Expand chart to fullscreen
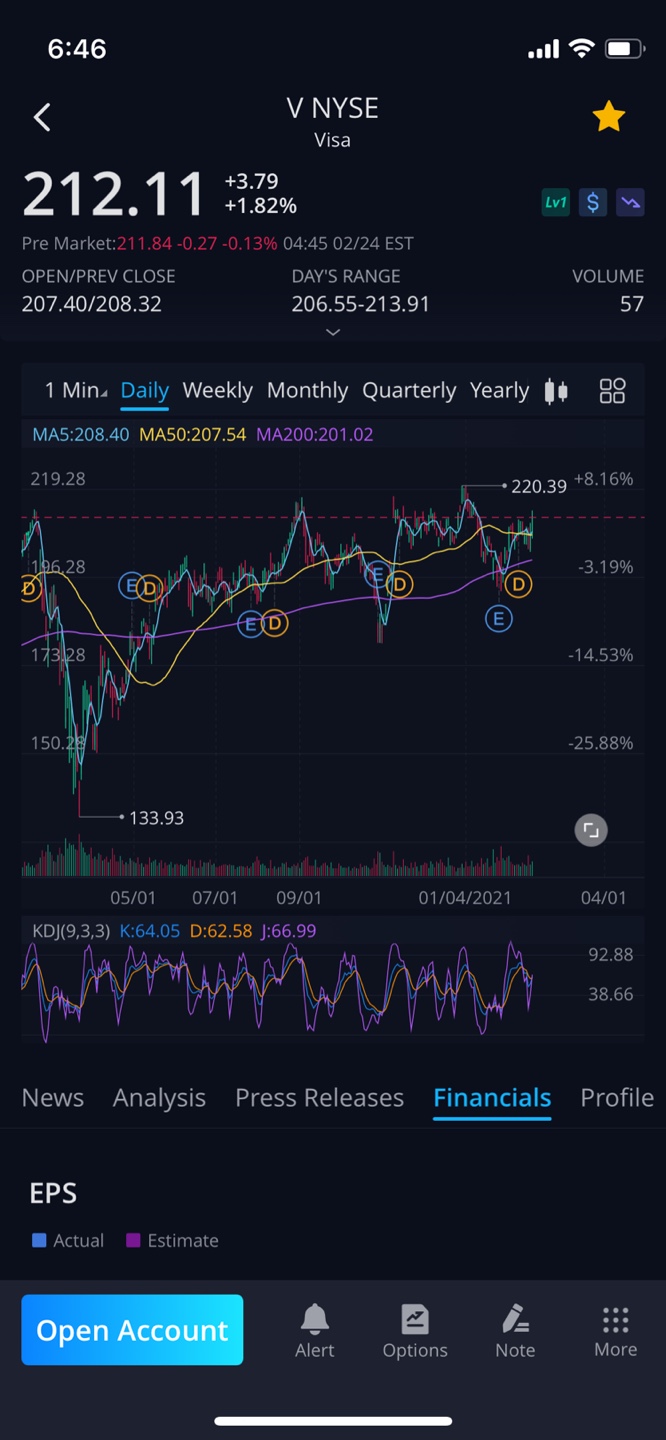The width and height of the screenshot is (666, 1440). pyautogui.click(x=591, y=830)
